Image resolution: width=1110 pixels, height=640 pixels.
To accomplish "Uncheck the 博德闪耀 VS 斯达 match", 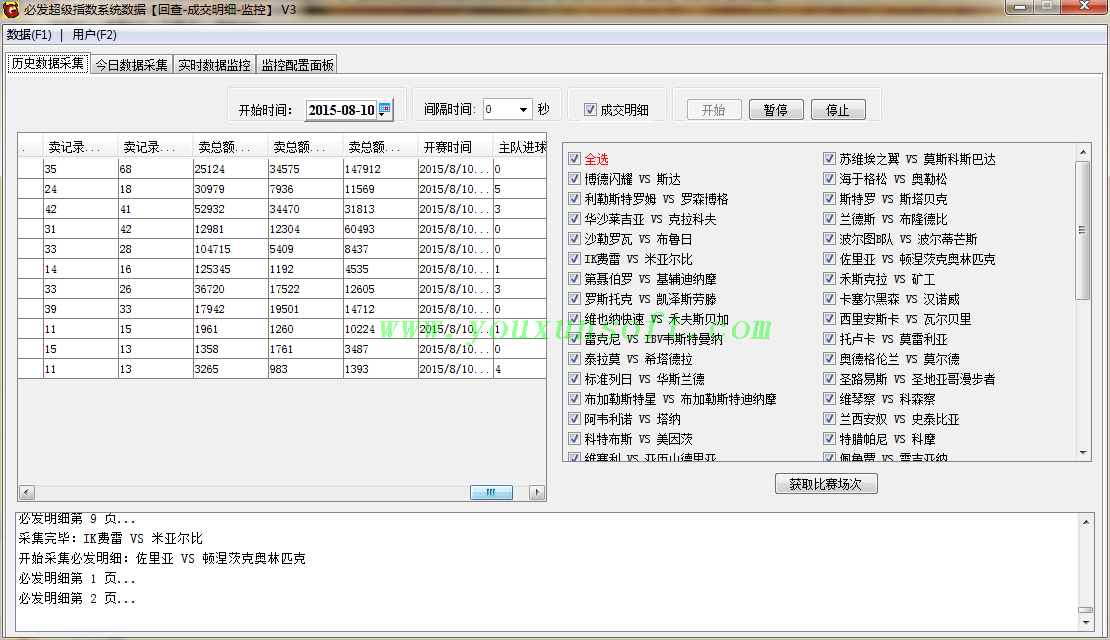I will point(574,178).
